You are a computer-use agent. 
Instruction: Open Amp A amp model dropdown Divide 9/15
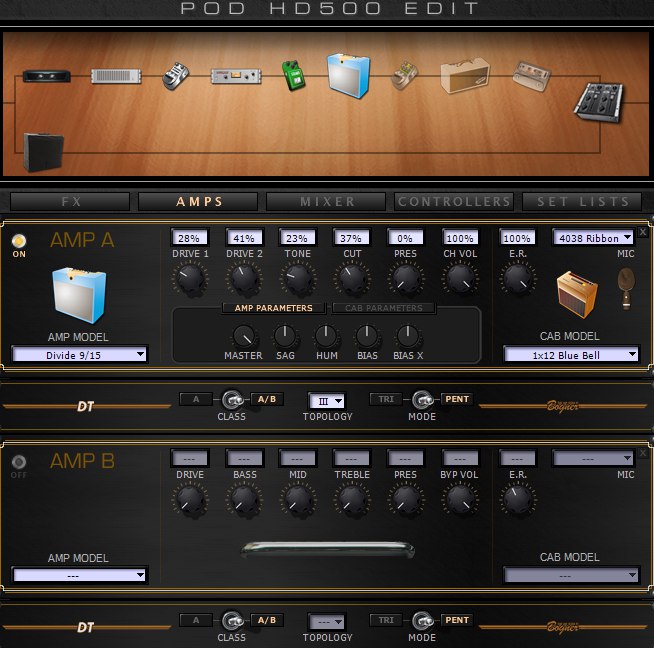coord(79,355)
